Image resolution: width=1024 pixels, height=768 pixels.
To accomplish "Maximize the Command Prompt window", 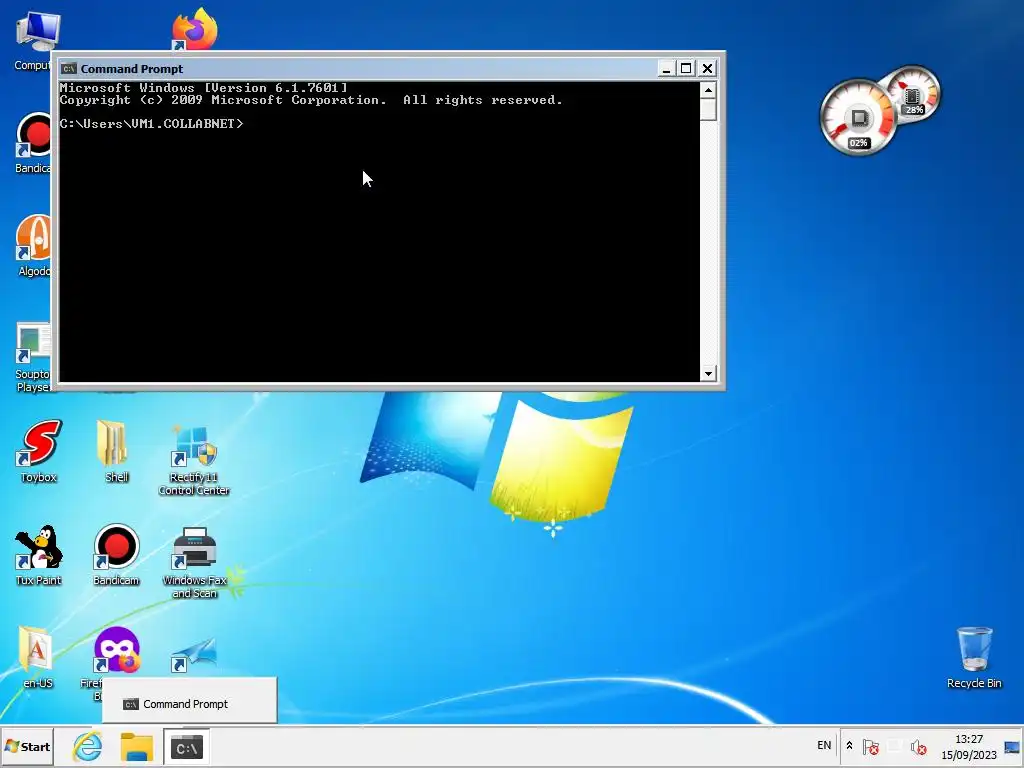I will pos(686,69).
